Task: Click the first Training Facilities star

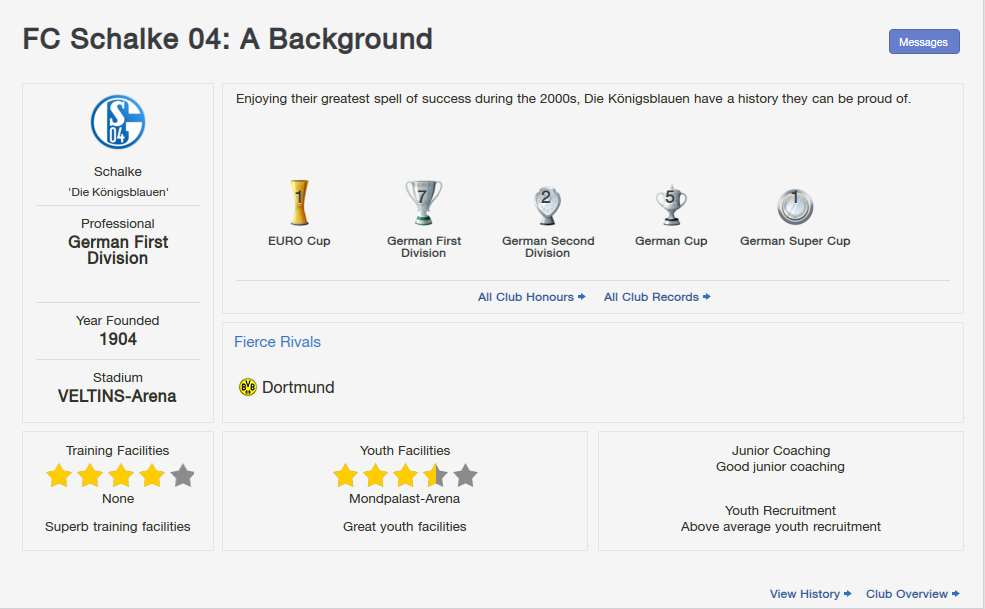Action: pos(59,476)
